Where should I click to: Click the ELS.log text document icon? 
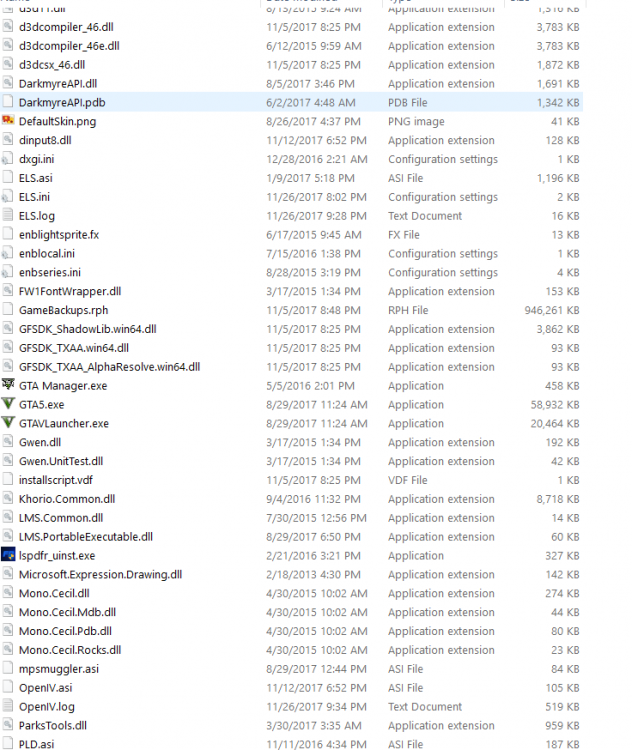[x=8, y=215]
